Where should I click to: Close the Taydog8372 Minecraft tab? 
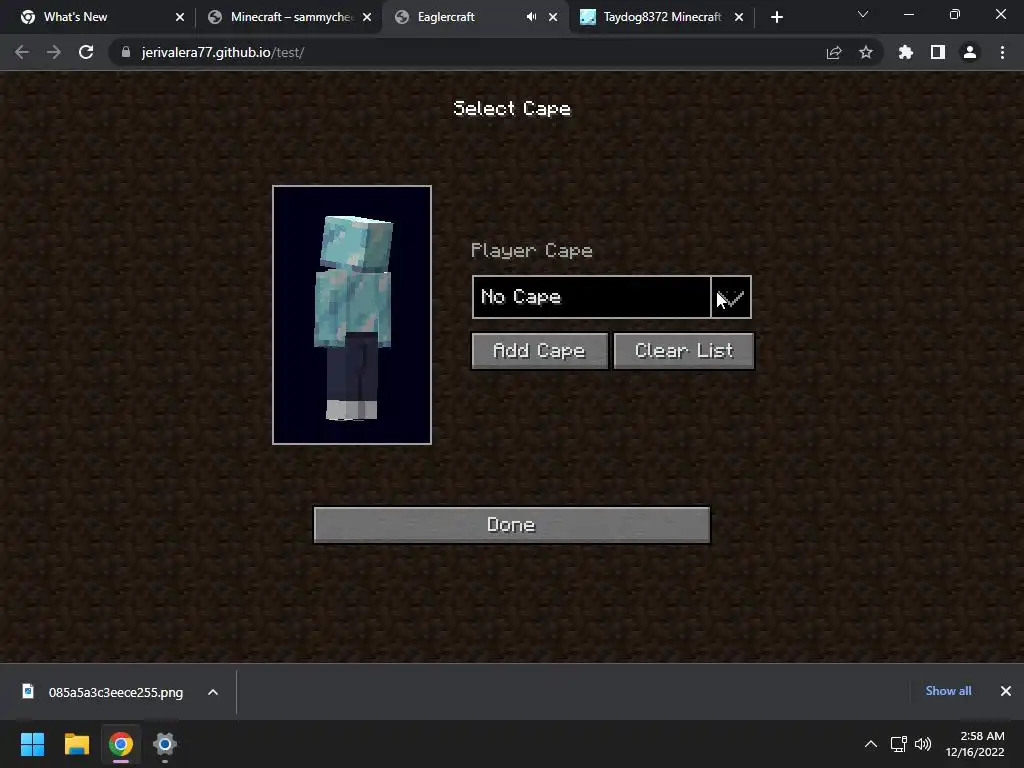pos(739,17)
